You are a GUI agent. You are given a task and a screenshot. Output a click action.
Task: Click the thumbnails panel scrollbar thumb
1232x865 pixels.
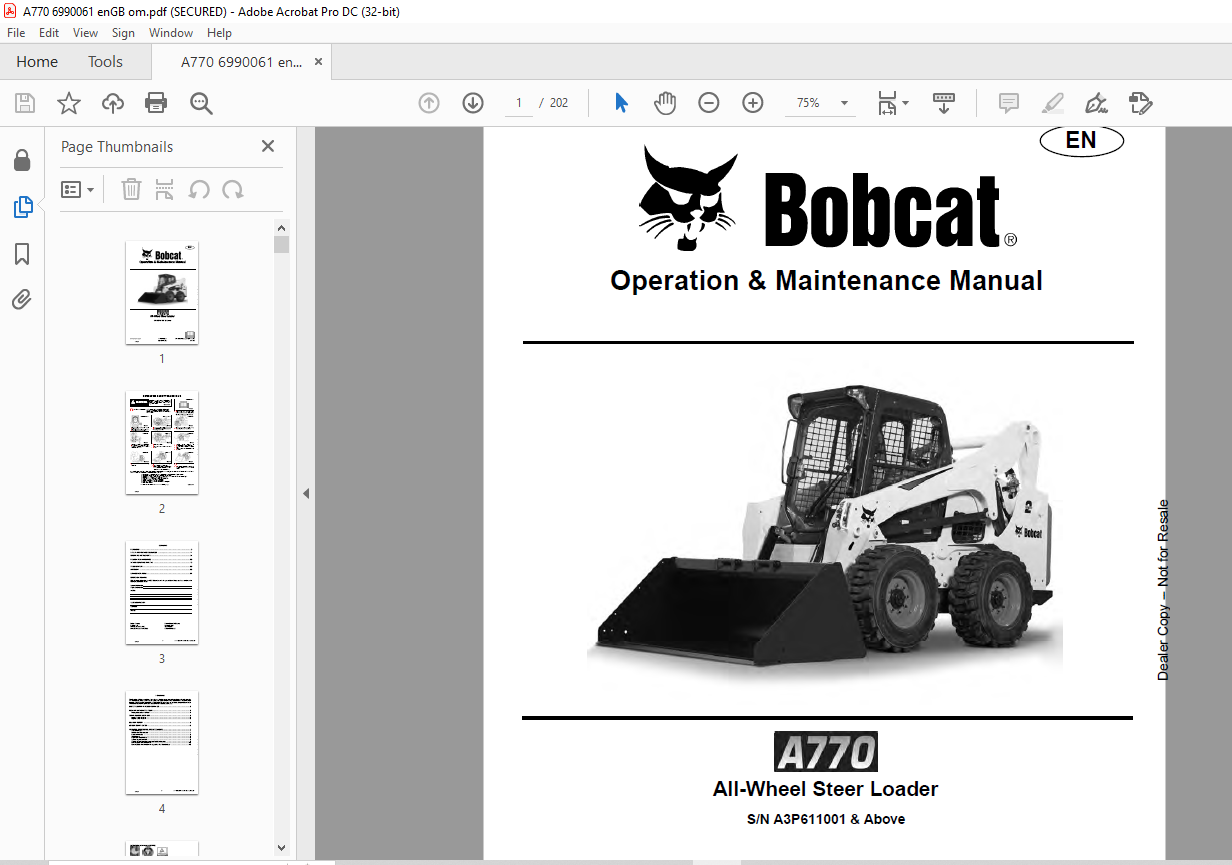pos(281,245)
